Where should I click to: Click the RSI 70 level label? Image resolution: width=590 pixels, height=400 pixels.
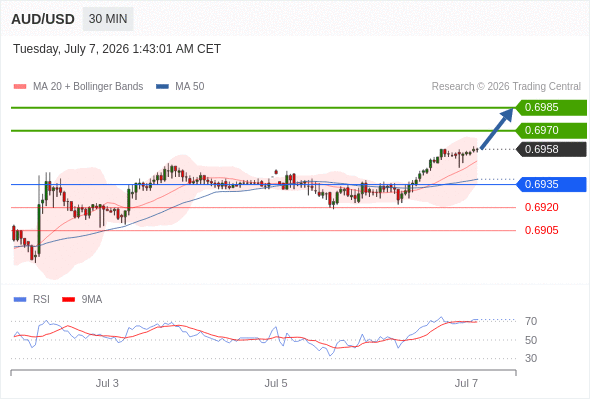click(531, 321)
